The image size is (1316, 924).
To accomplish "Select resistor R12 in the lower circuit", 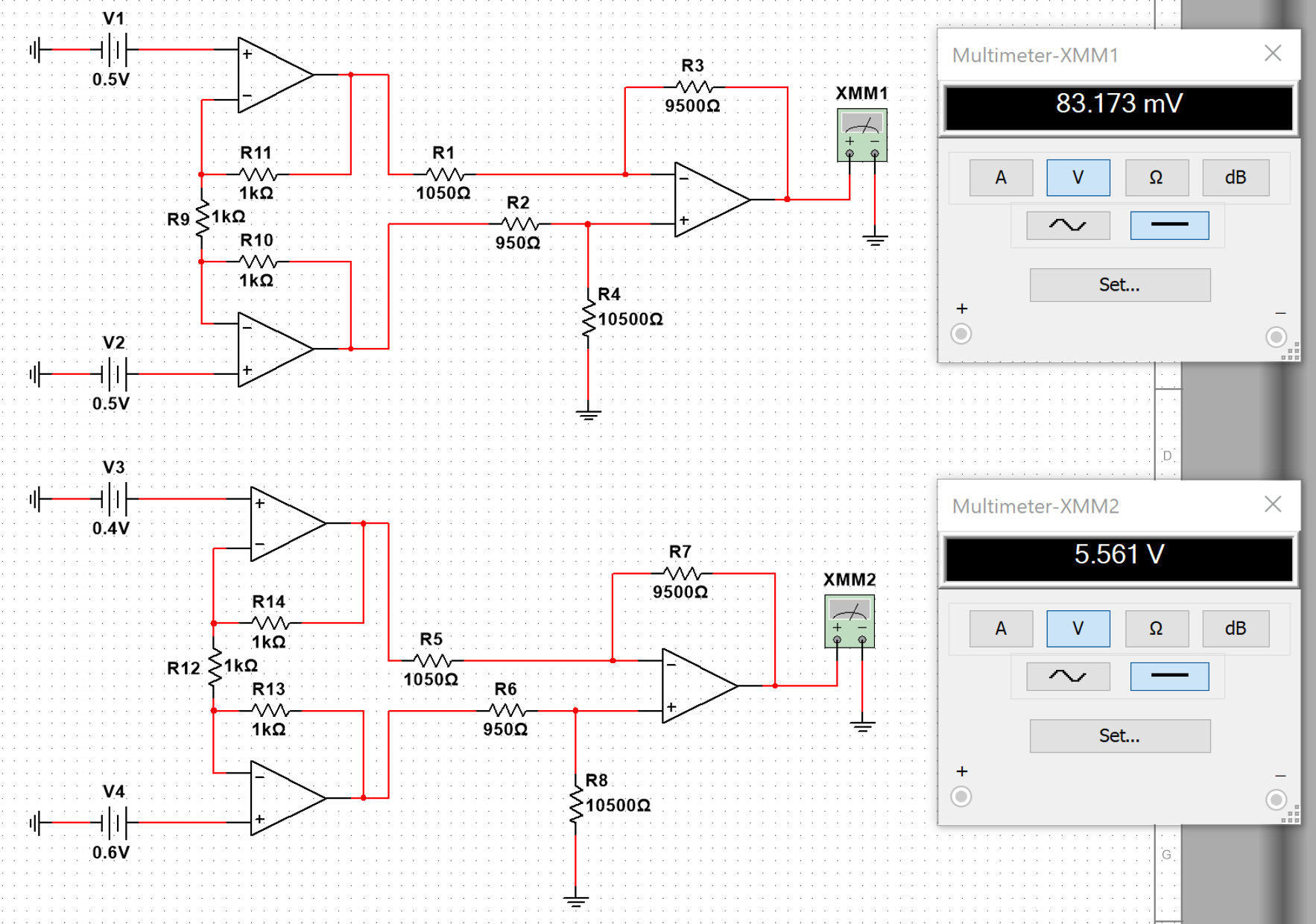I will coord(215,667).
